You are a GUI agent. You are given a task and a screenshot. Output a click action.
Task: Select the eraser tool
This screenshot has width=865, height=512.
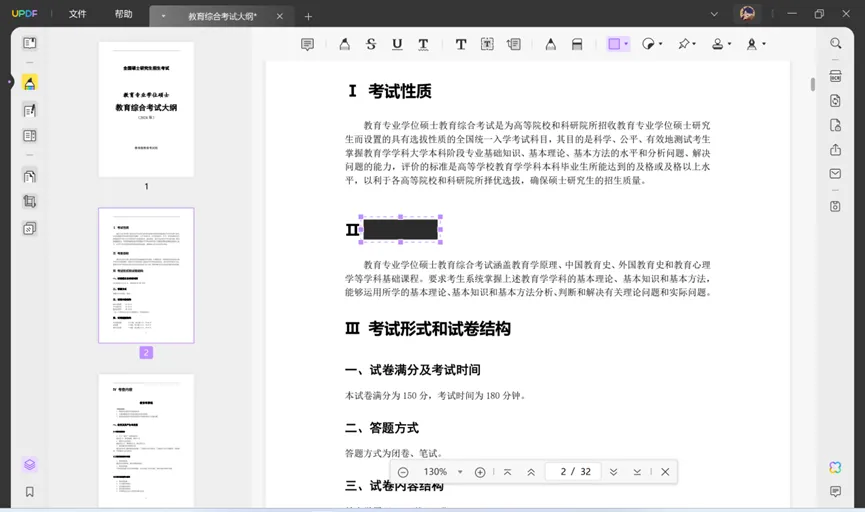pos(577,44)
